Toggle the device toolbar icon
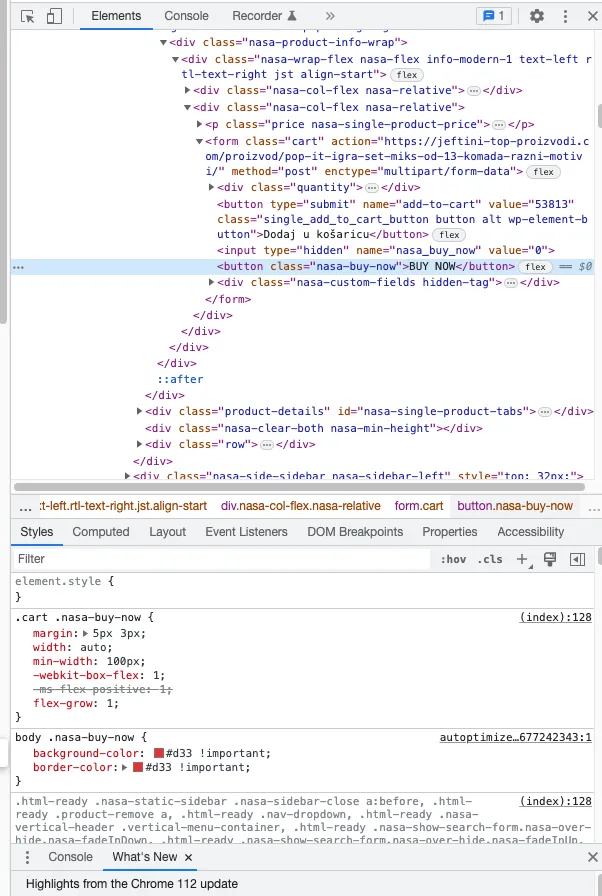Viewport: 602px width, 896px height. 54,16
